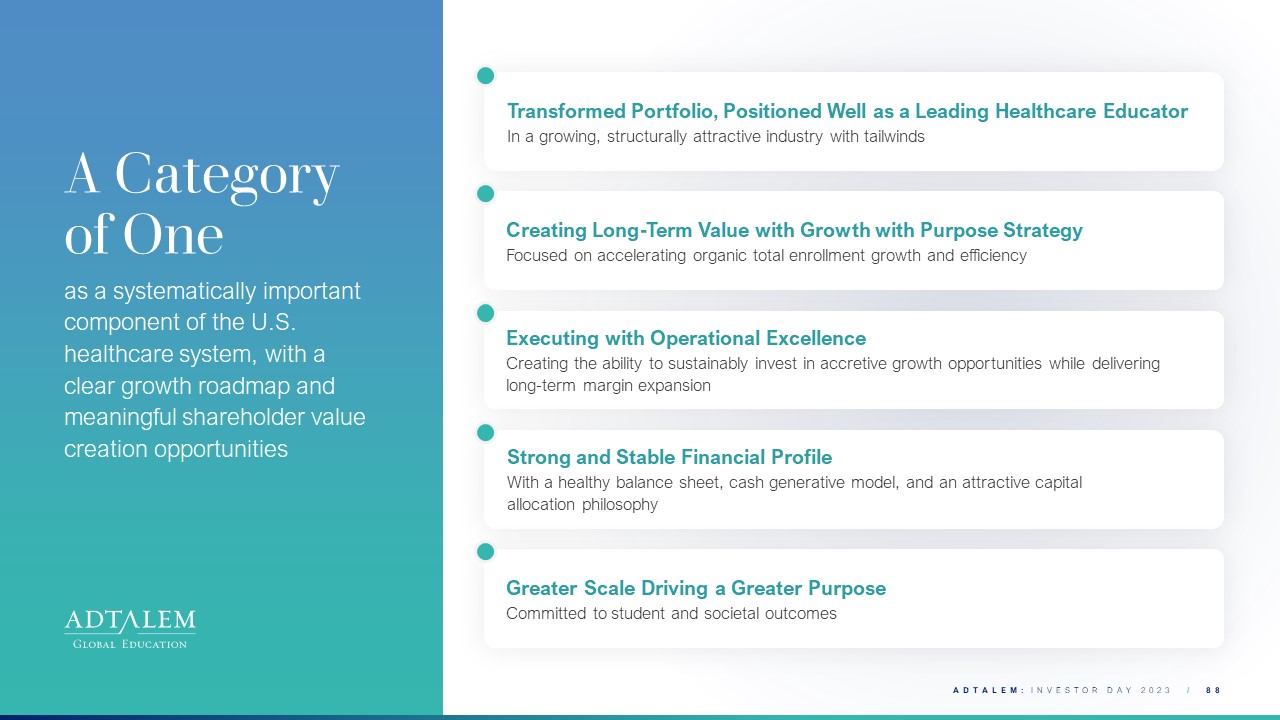This screenshot has width=1280, height=720.
Task: Click 'With a healthy balance sheet' description
Action: point(795,493)
